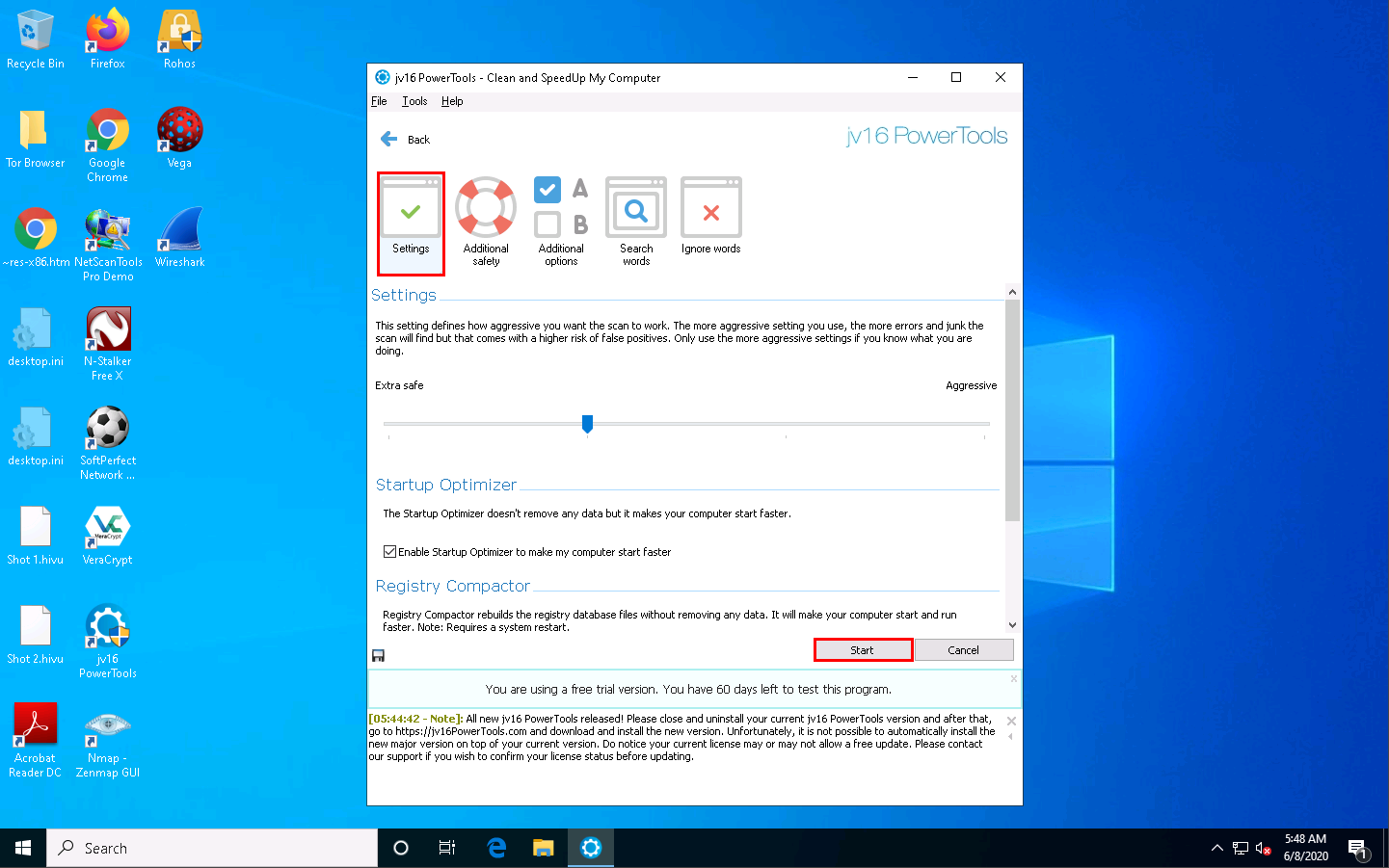Viewport: 1389px width, 868px height.
Task: Click the Back arrow
Action: click(389, 140)
